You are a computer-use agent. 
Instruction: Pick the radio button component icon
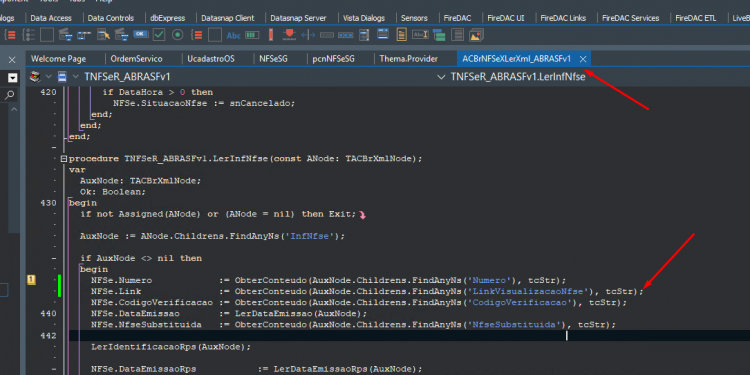pos(177,35)
